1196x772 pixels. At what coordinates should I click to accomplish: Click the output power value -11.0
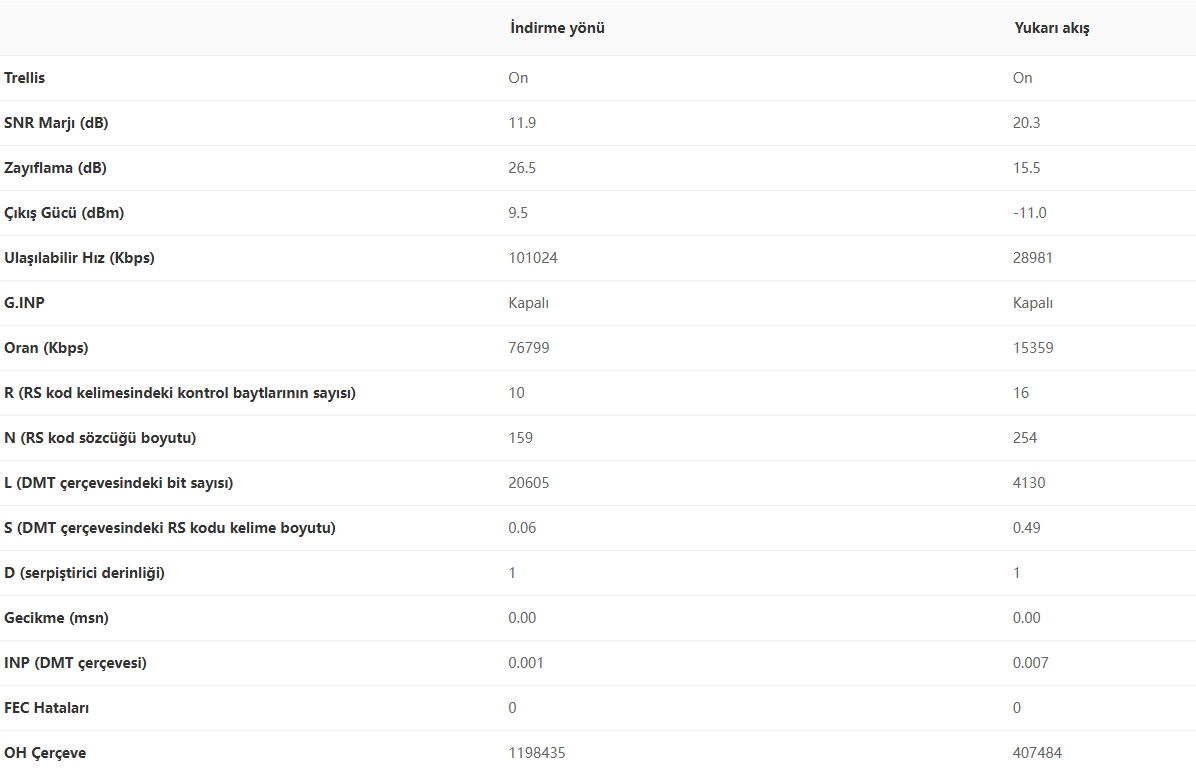(1029, 213)
